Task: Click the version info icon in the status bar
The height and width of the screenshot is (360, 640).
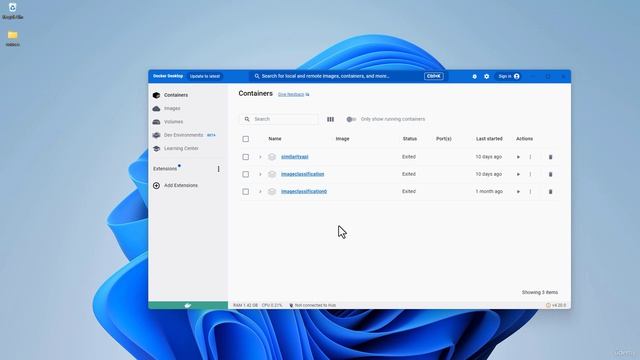Action: pyautogui.click(x=548, y=305)
